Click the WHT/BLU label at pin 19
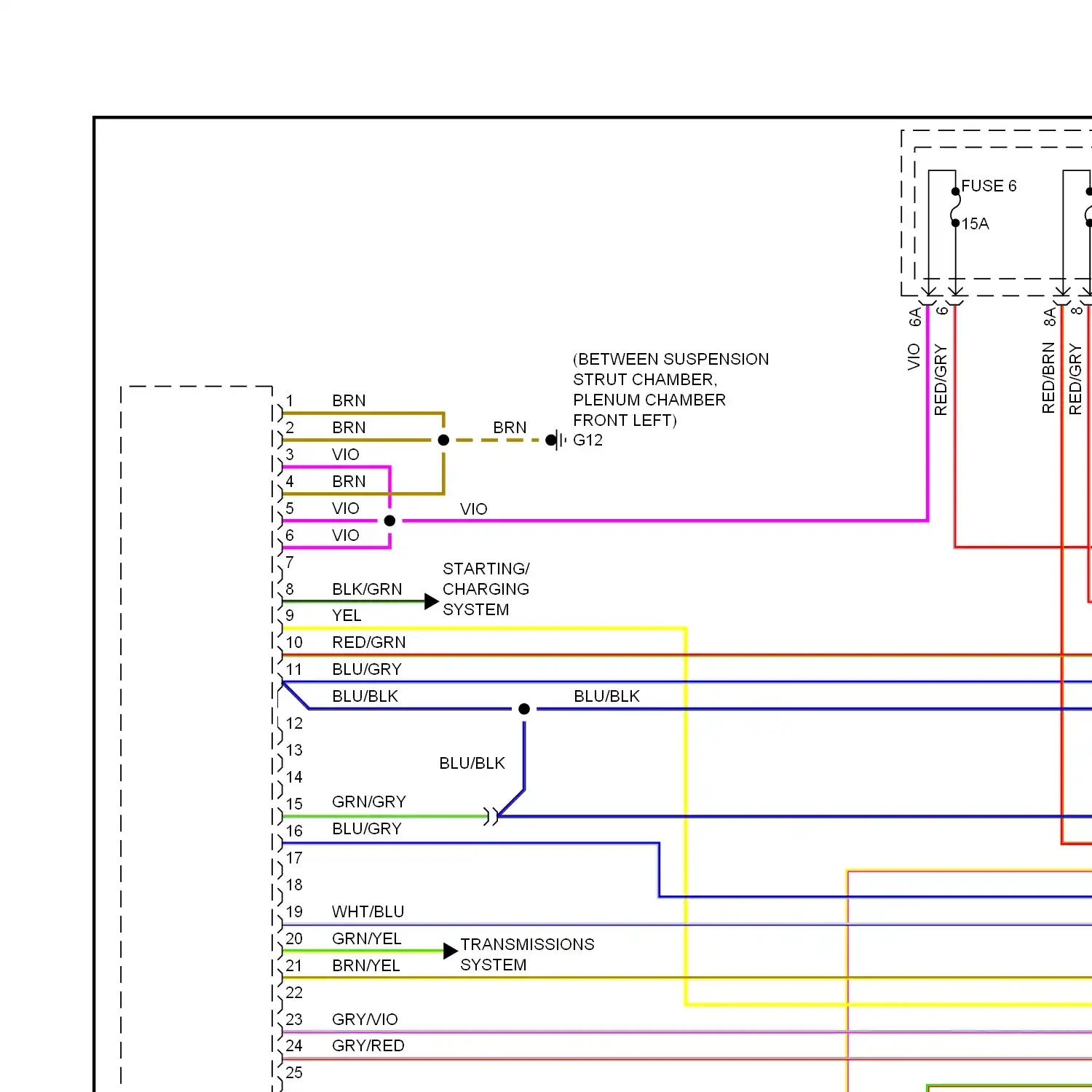The image size is (1092, 1092). pyautogui.click(x=368, y=912)
